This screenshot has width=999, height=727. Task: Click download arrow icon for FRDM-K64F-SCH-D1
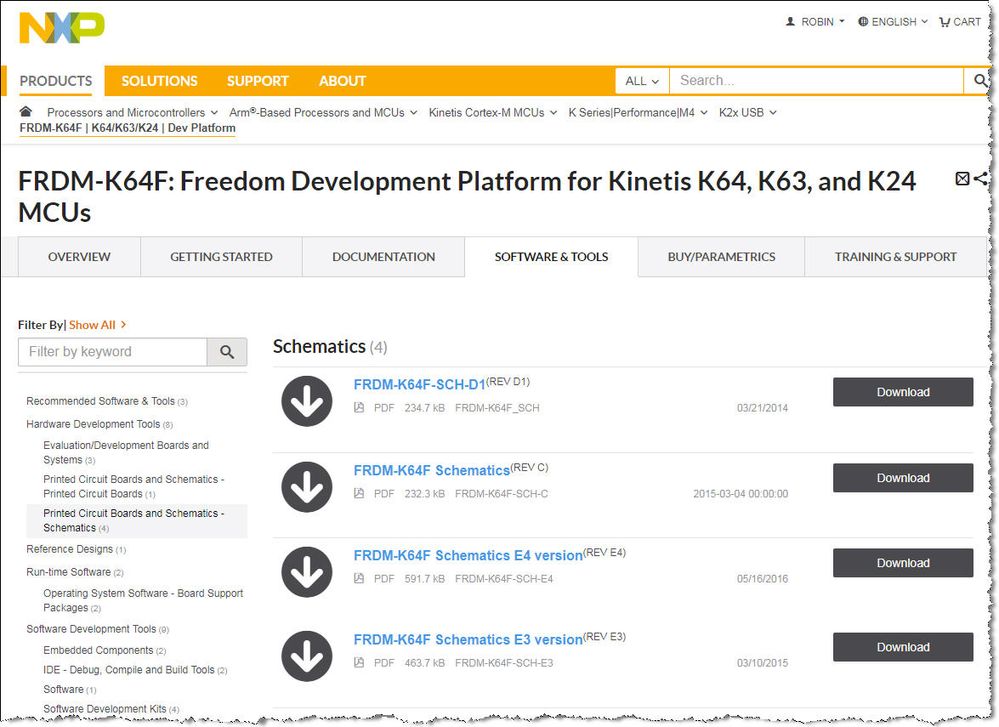pyautogui.click(x=307, y=401)
